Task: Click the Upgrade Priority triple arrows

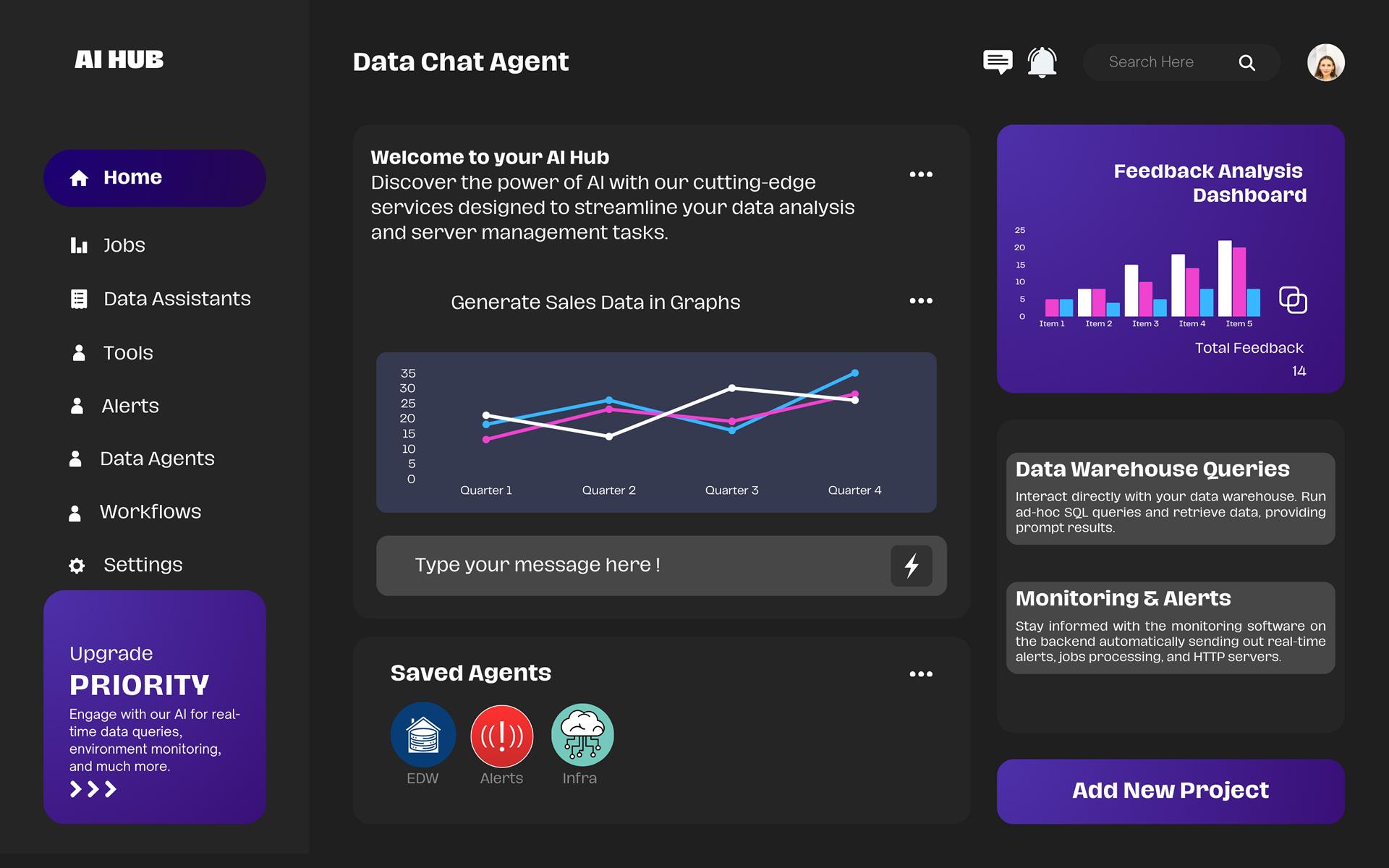Action: [x=93, y=789]
